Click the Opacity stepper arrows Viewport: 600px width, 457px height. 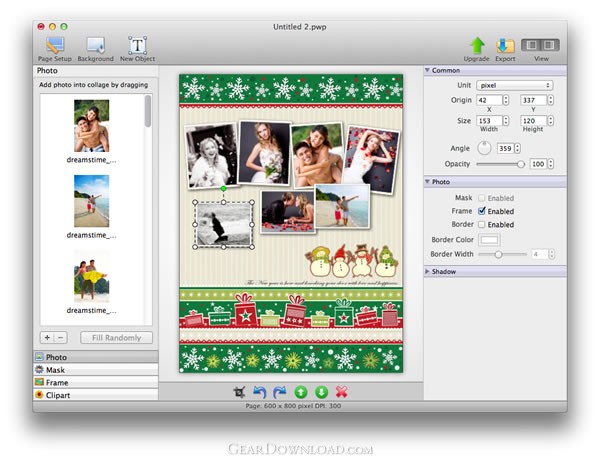coord(550,164)
